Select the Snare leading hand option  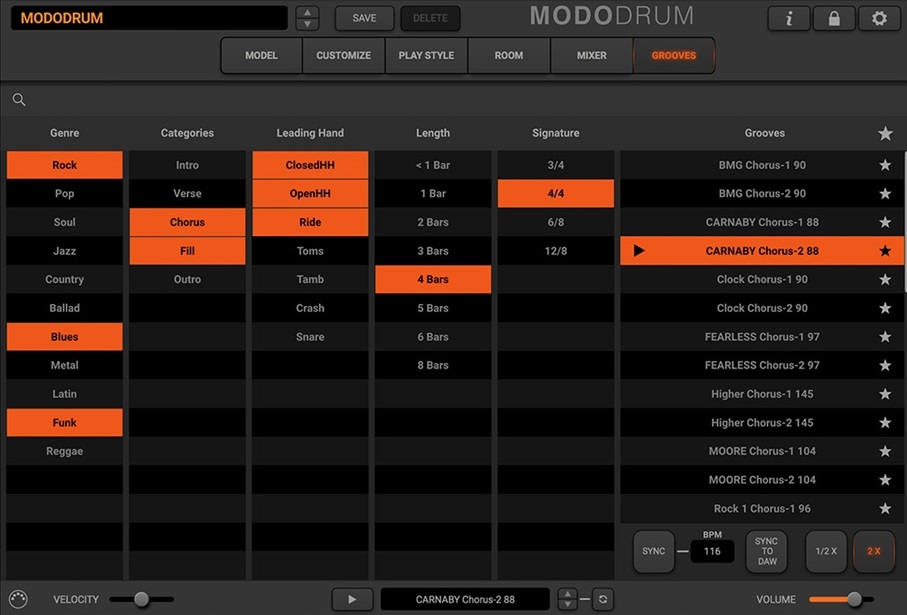point(310,337)
